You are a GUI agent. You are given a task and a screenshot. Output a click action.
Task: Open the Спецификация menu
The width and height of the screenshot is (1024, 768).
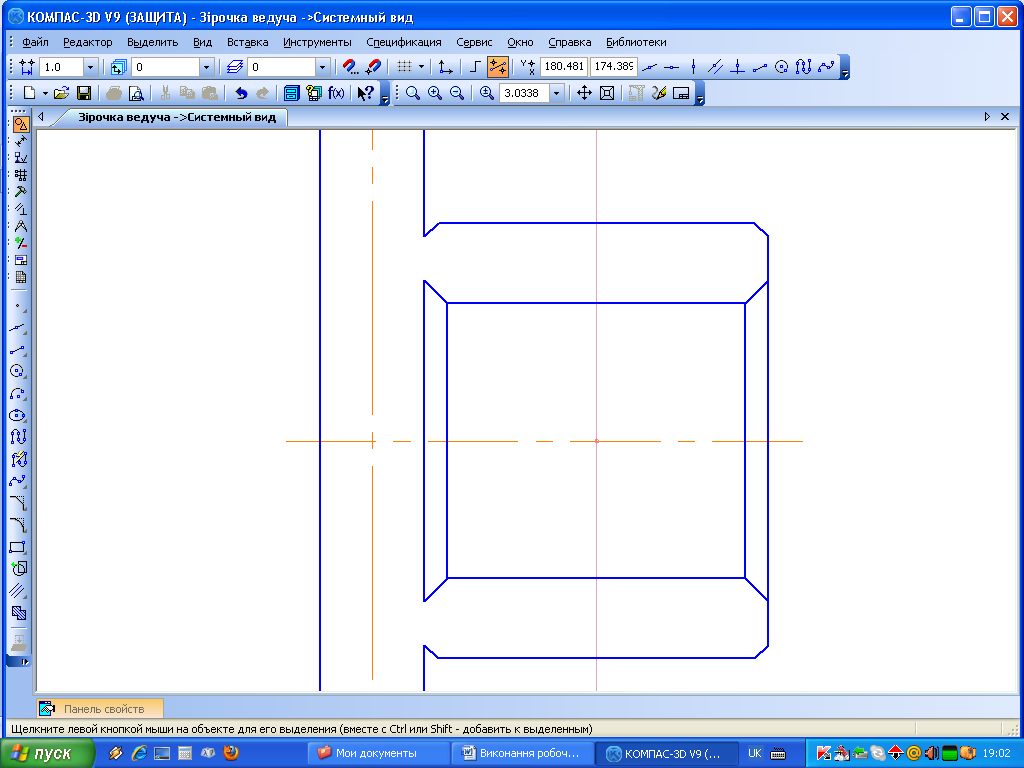tap(403, 42)
